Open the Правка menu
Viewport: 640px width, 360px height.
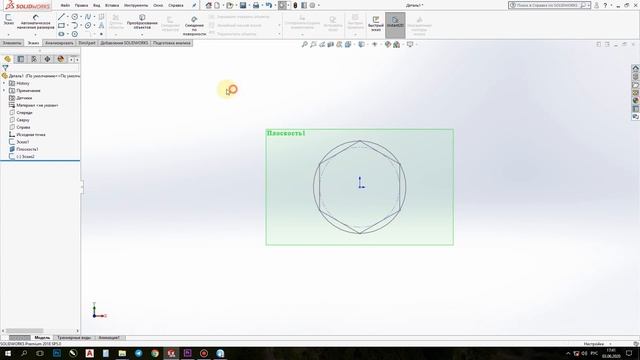click(x=81, y=5)
